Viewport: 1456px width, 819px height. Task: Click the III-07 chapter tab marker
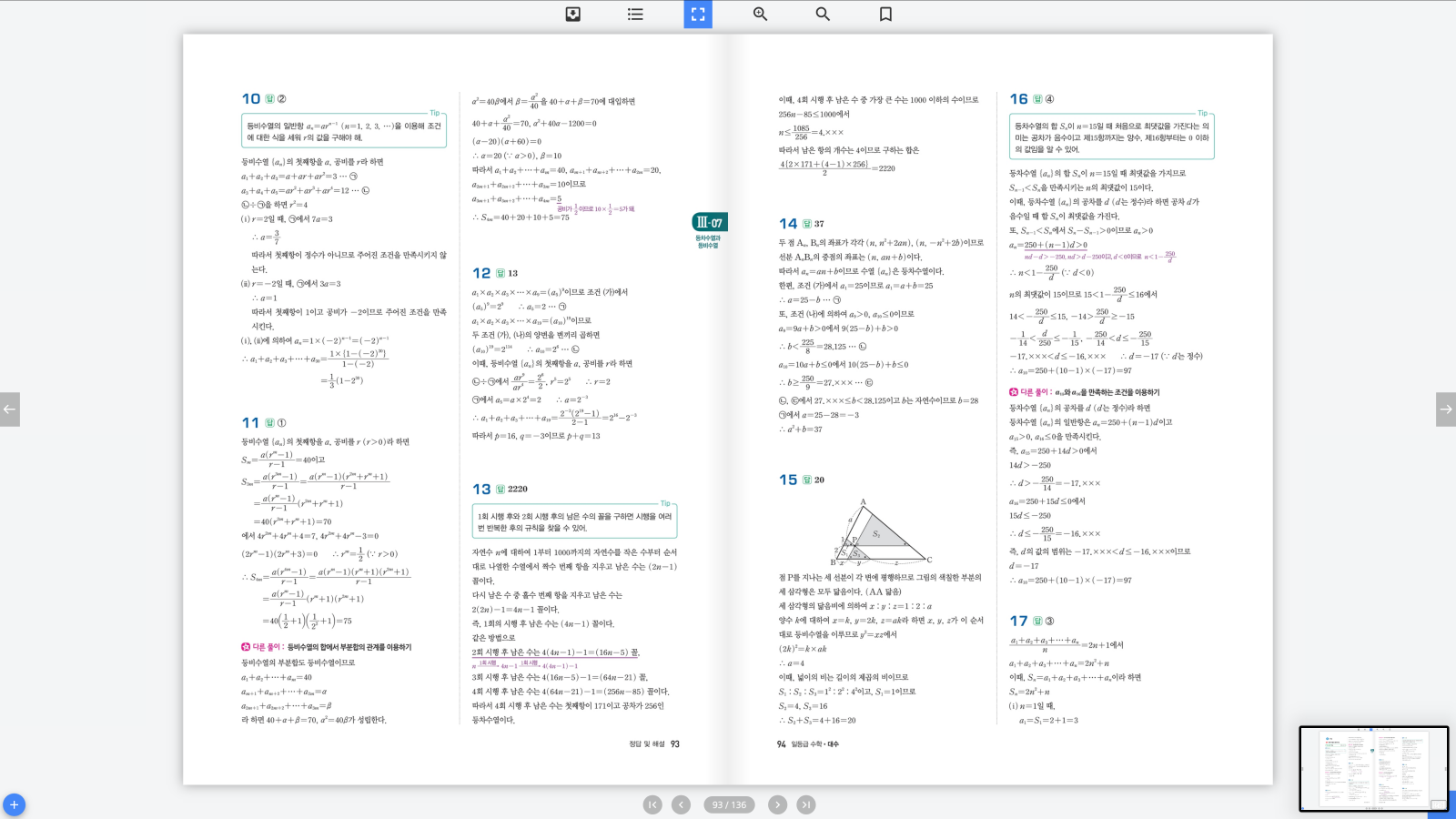tap(709, 223)
